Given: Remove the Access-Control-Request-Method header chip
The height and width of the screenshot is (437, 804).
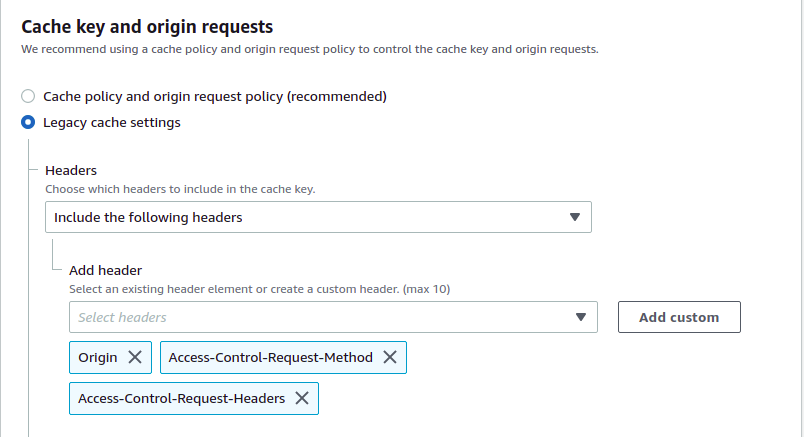Looking at the screenshot, I should coord(390,357).
